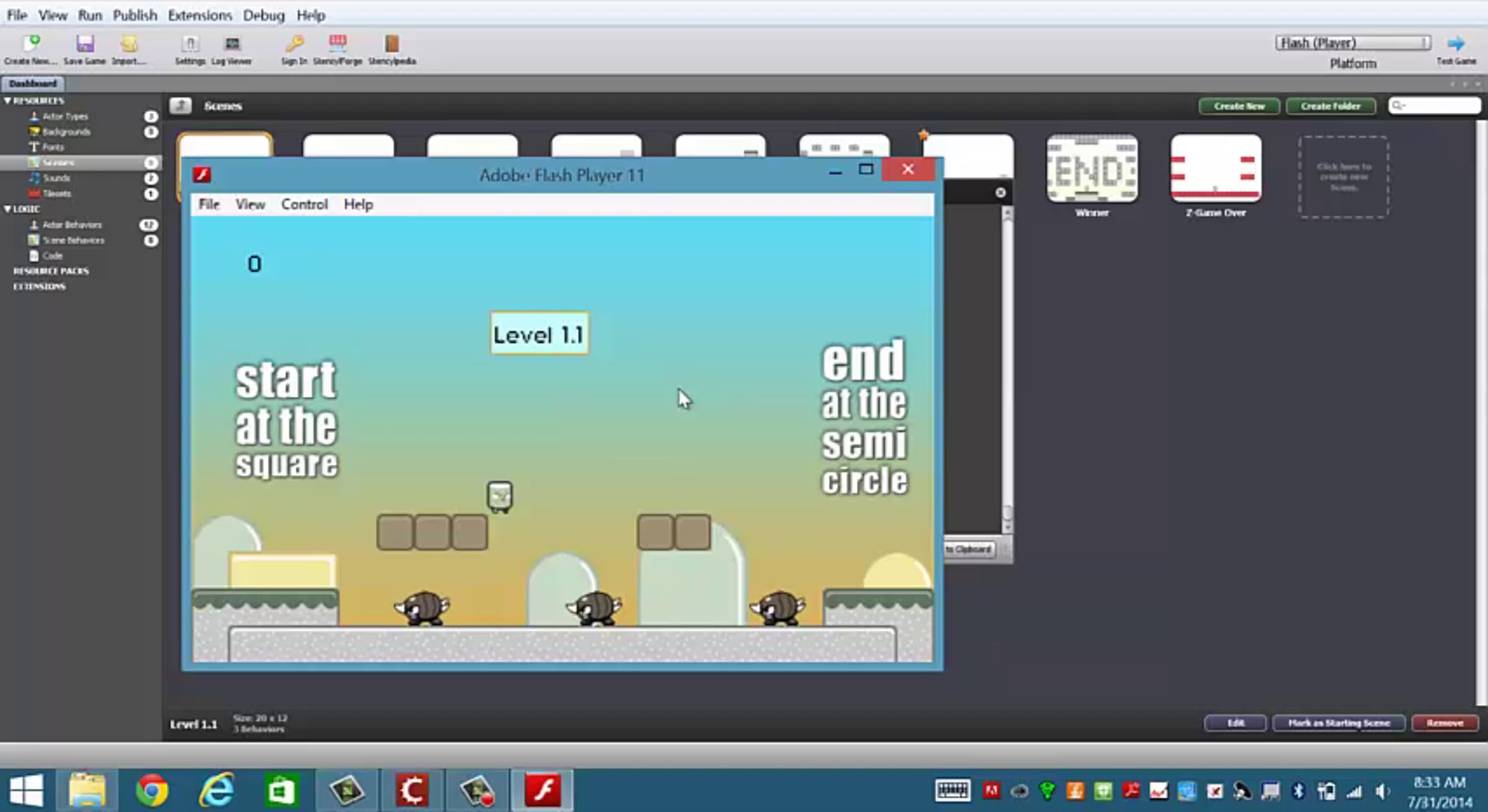Click the red Remove button
Screen dimensions: 1488x812
[x=1445, y=723]
